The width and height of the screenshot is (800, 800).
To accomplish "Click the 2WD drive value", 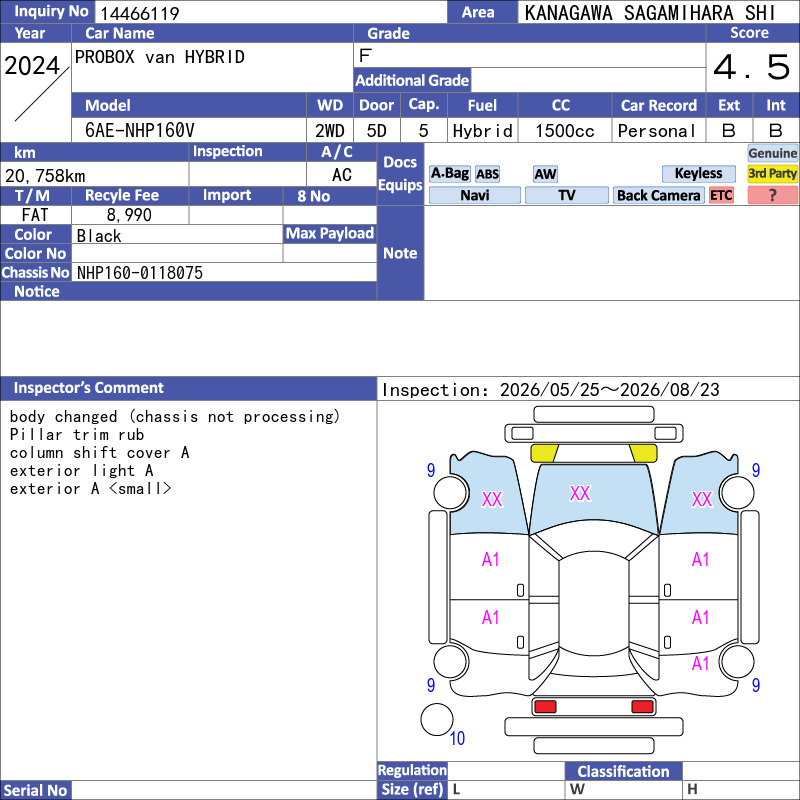I will [330, 131].
